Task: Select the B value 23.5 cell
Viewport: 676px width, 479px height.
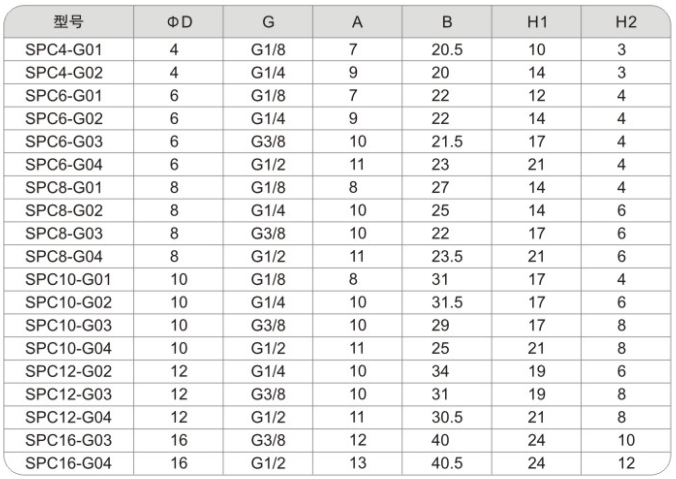Action: (447, 257)
